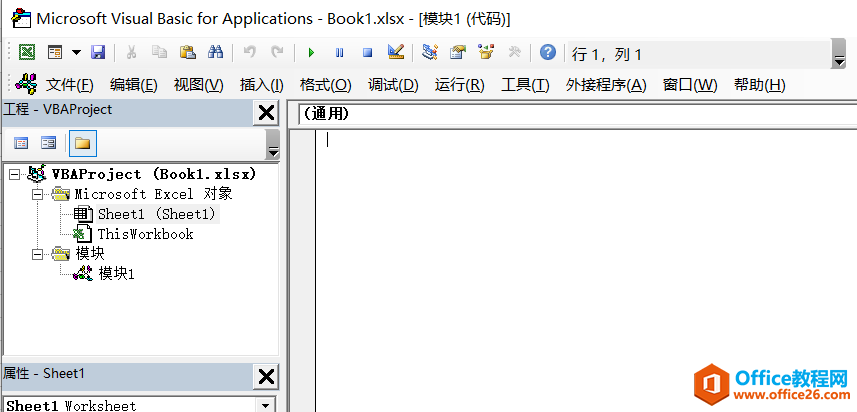The width and height of the screenshot is (857, 412).
Task: Collapse the Microsoft Excel 对象 folder
Action: coord(37,194)
